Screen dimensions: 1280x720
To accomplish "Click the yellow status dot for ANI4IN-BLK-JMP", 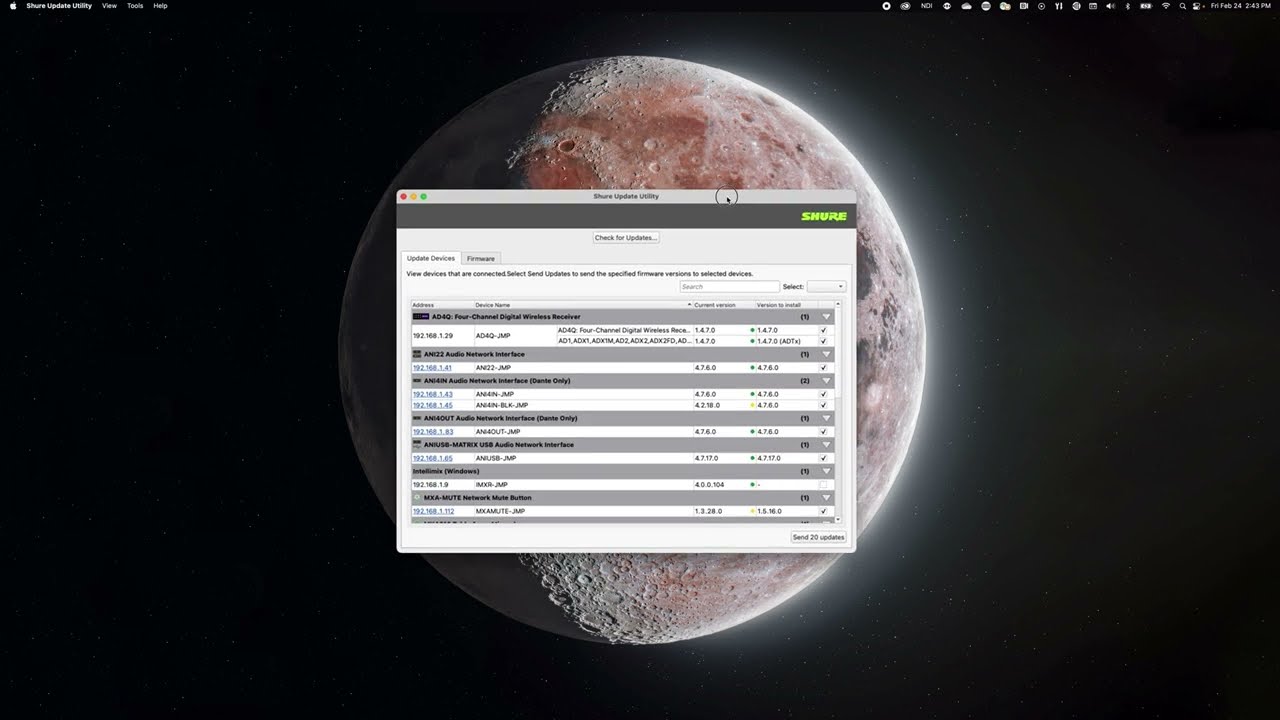I will coord(752,405).
